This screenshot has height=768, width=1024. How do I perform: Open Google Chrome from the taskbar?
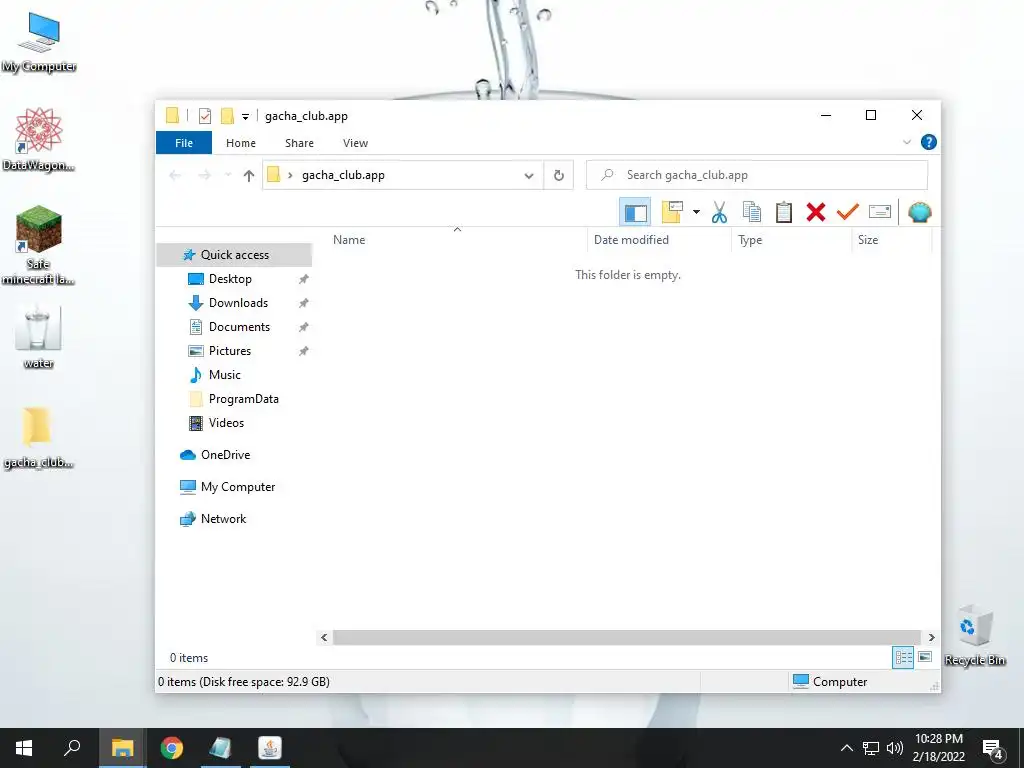point(172,748)
